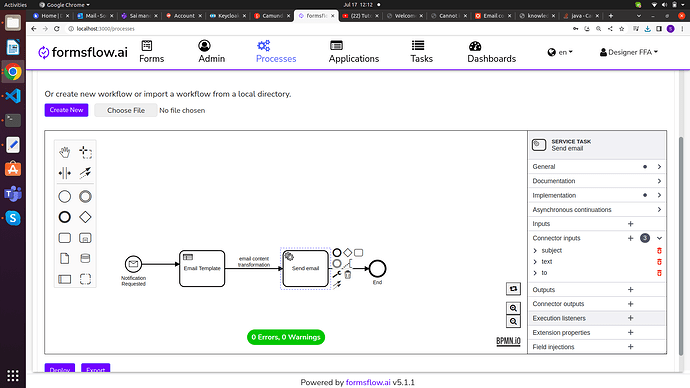
Task: Open the Designer FFA user dropdown
Action: (629, 52)
